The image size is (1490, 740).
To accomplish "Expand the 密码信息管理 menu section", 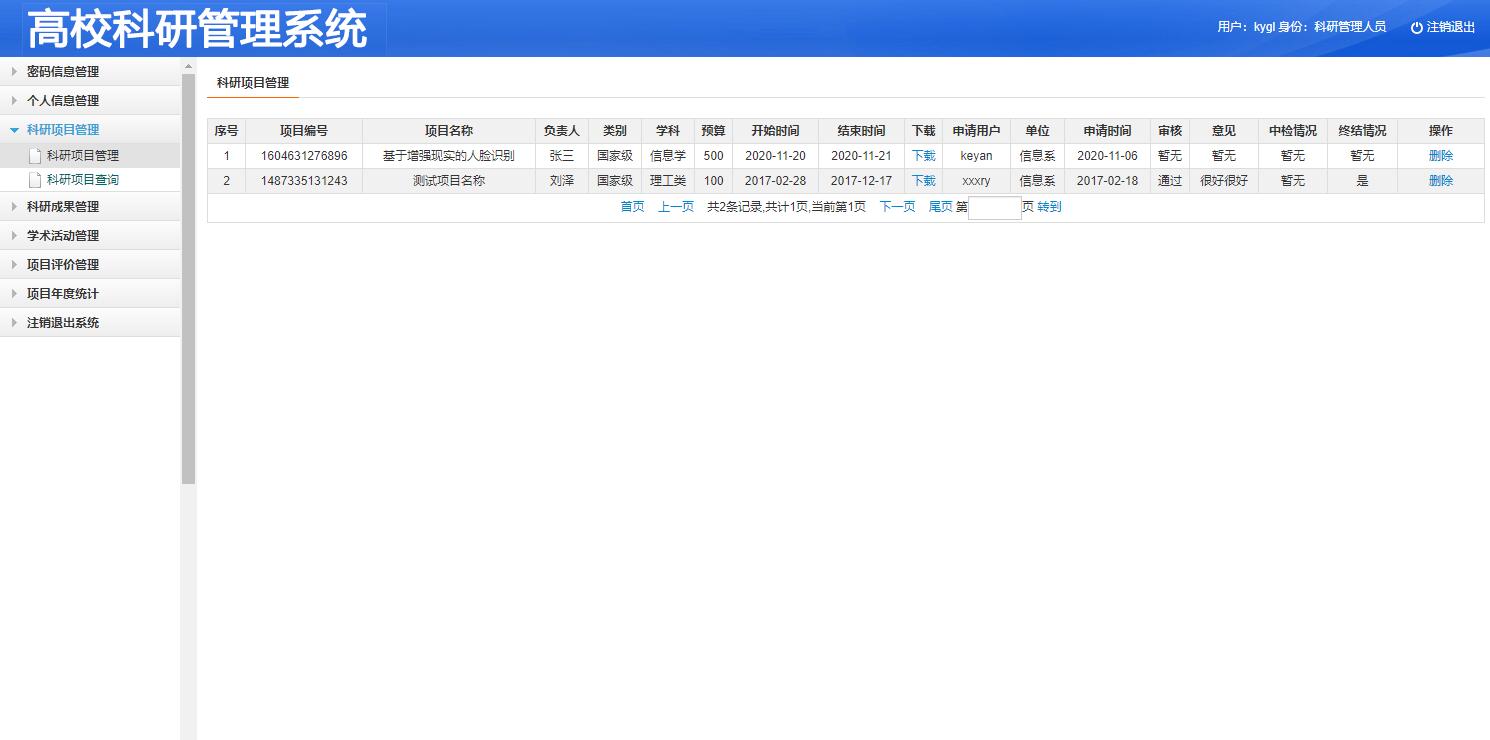I will coord(62,72).
